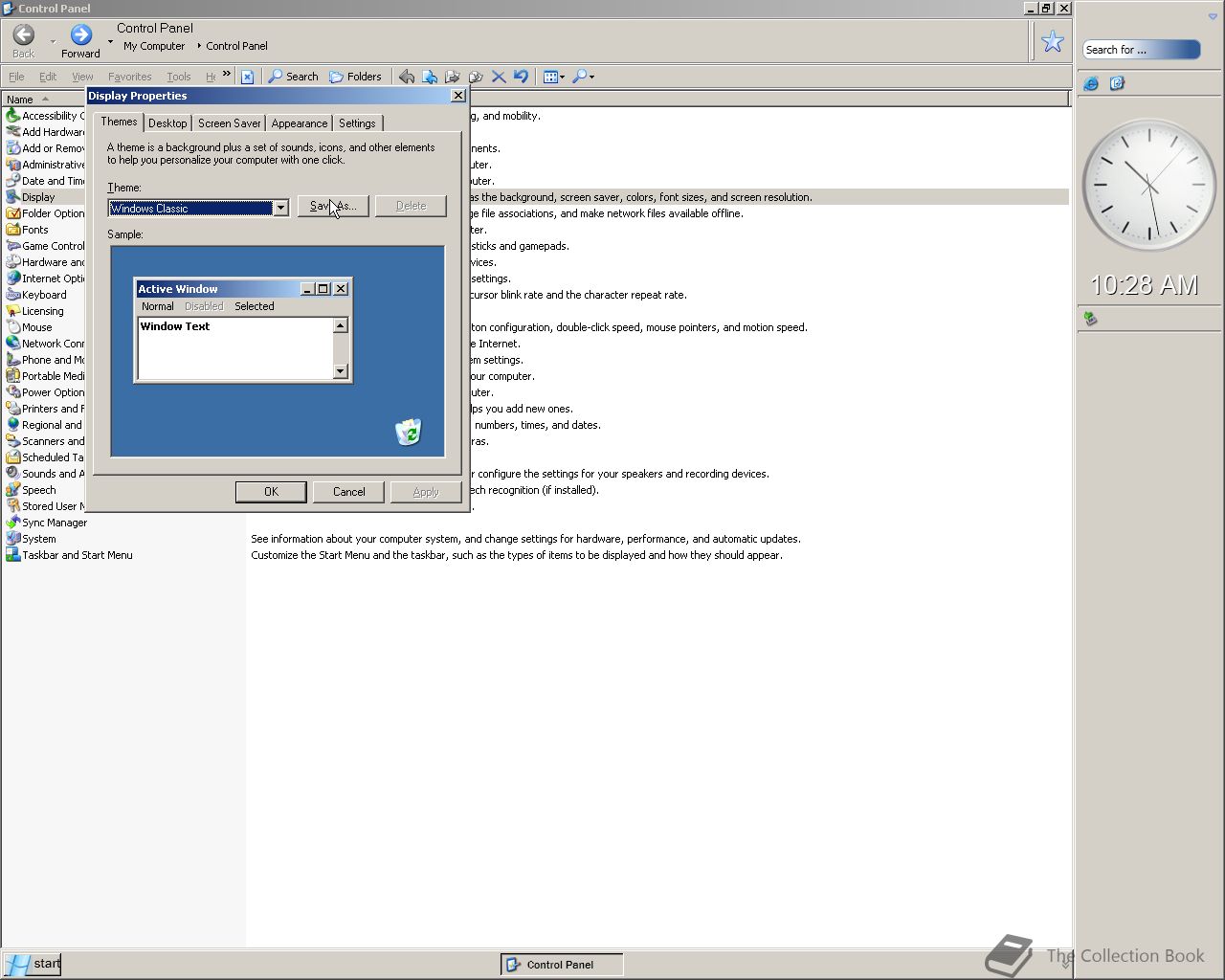Select the Power Options item
Screen dimensions: 1225x980
click(x=45, y=392)
